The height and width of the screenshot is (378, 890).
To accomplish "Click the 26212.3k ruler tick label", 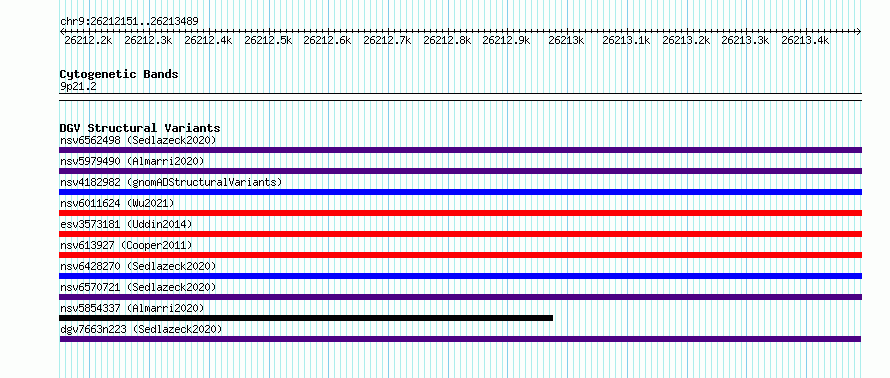I will click(x=148, y=40).
